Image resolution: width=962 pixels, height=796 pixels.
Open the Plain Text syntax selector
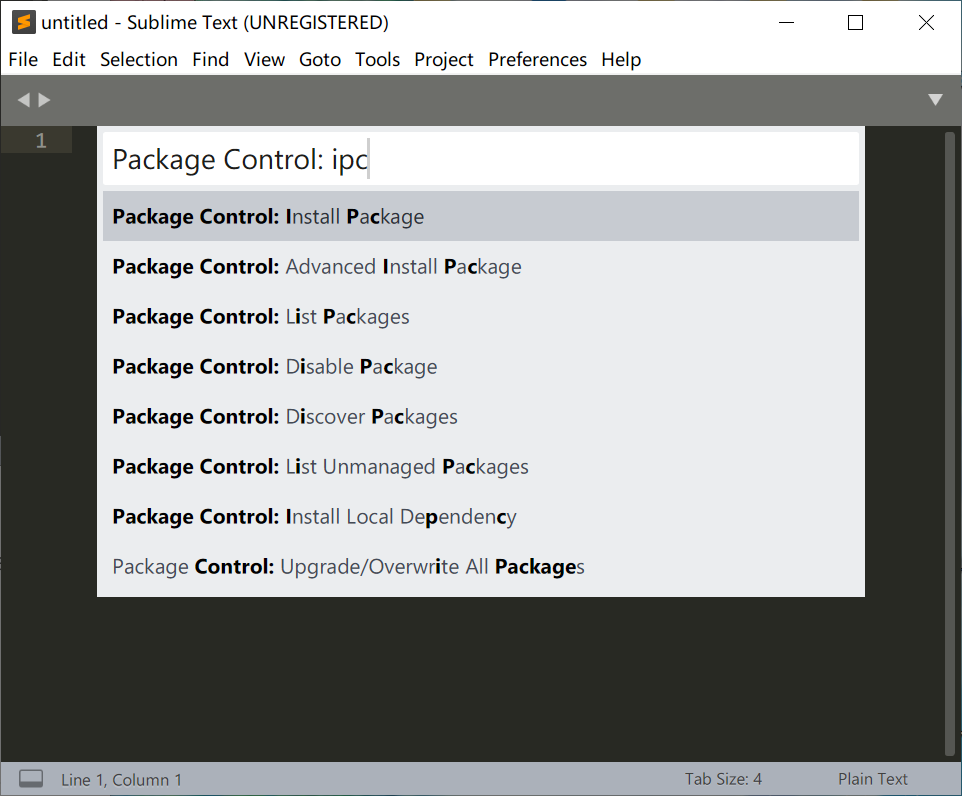click(x=872, y=778)
